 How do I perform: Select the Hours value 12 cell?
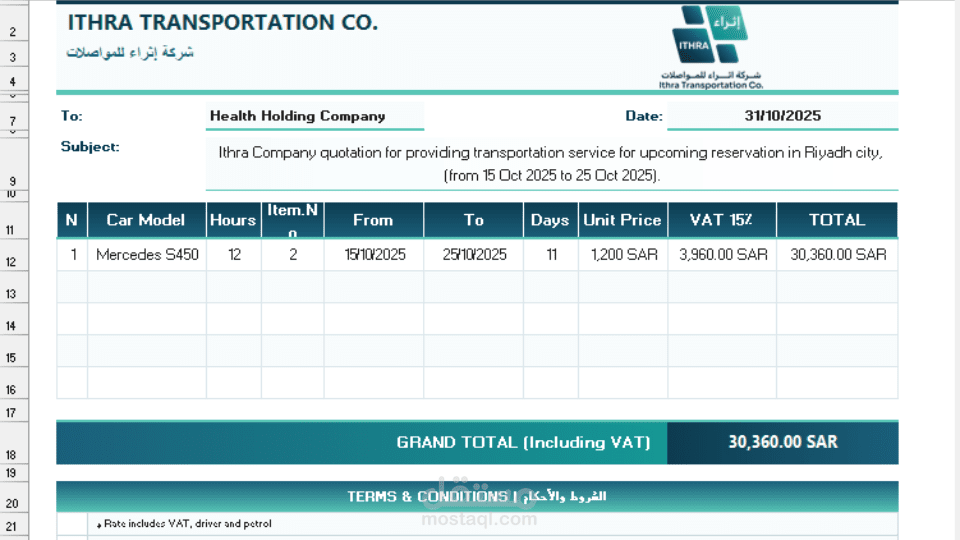pos(234,255)
